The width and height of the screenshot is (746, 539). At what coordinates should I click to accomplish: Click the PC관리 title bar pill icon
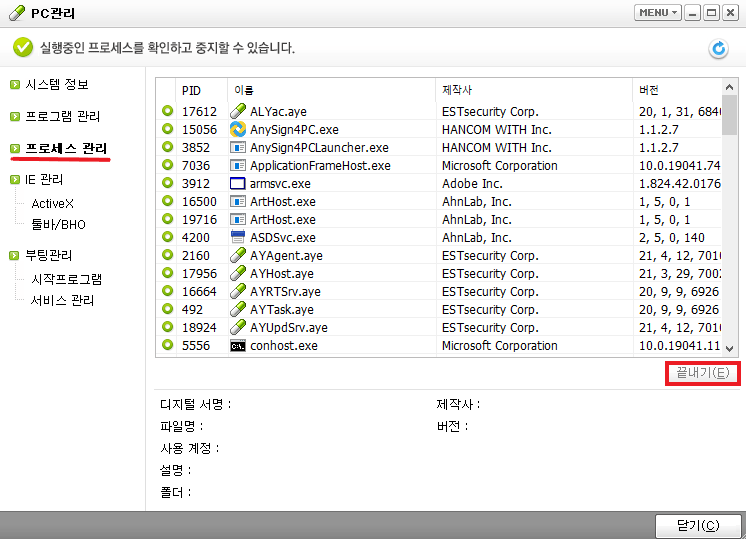(17, 13)
